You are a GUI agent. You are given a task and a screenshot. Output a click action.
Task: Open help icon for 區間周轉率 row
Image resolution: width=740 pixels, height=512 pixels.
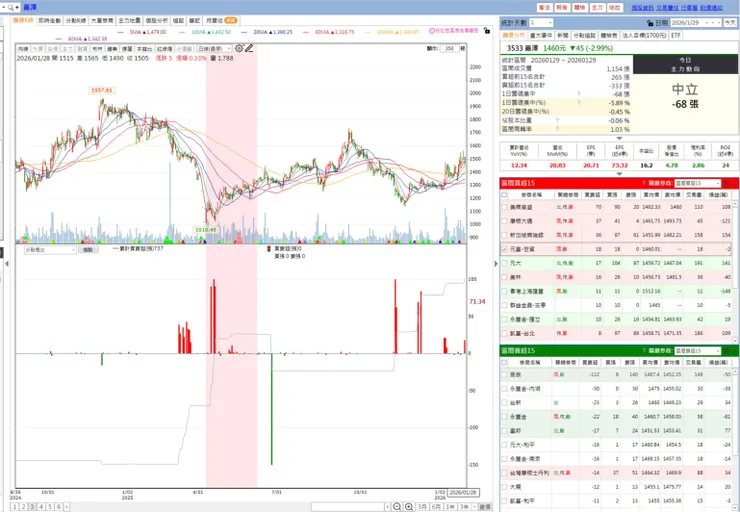557,129
